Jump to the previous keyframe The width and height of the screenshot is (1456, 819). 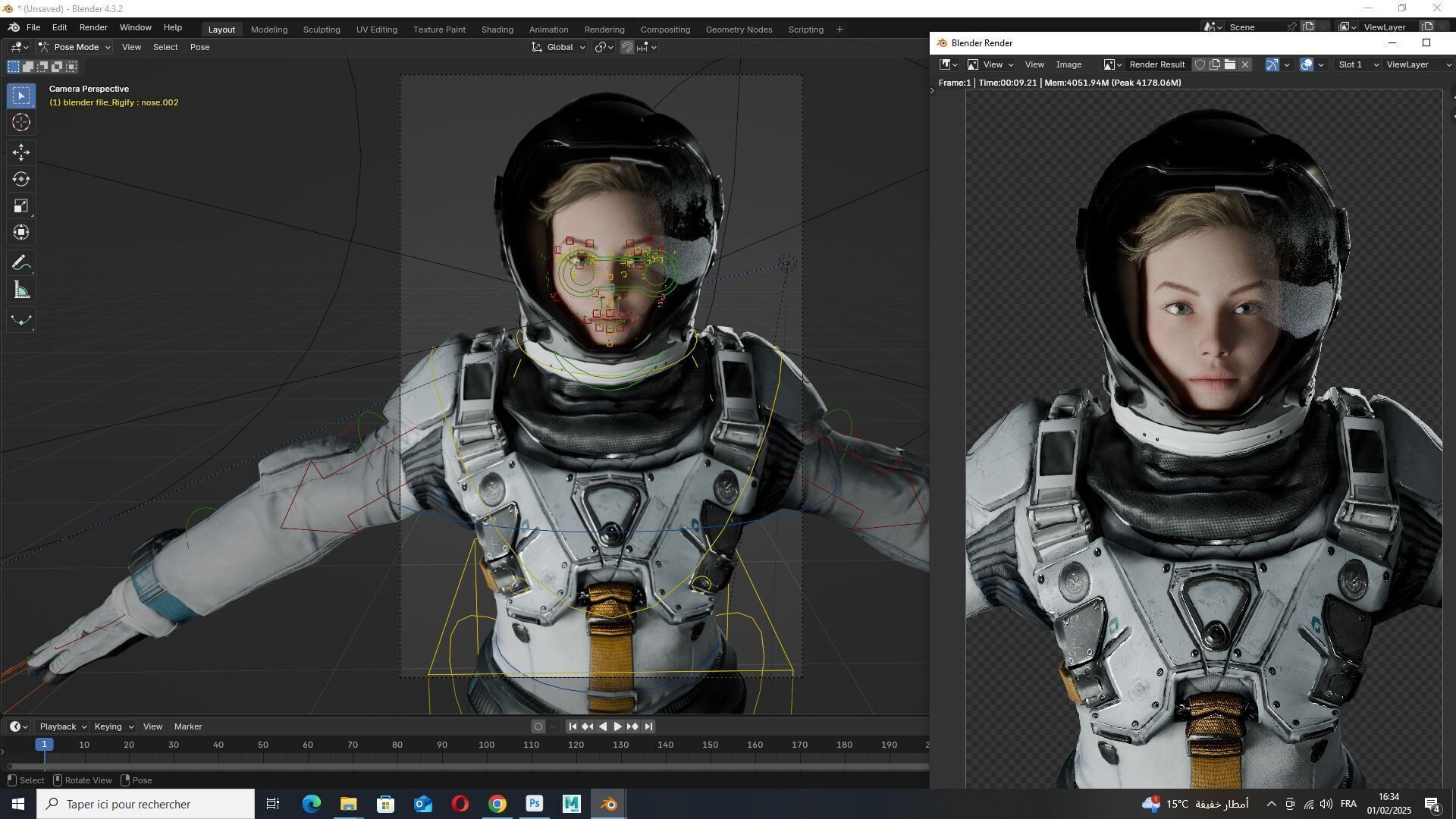(x=588, y=726)
